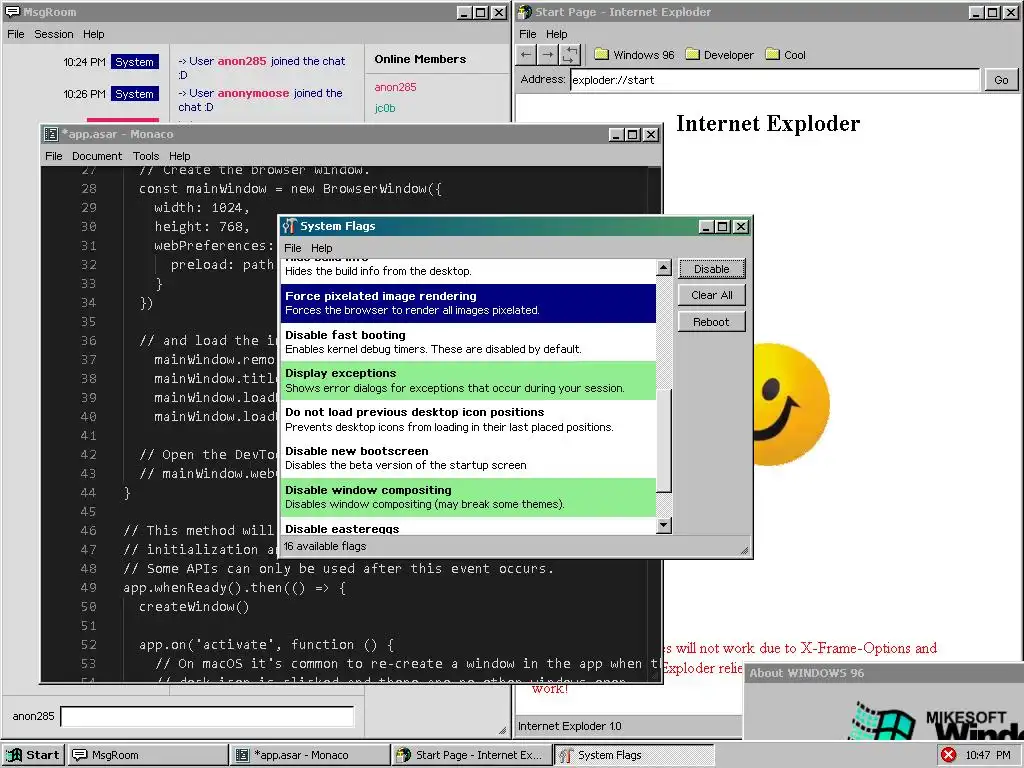This screenshot has height=768, width=1024.
Task: Click scroll down arrow in System Flags list
Action: (664, 525)
